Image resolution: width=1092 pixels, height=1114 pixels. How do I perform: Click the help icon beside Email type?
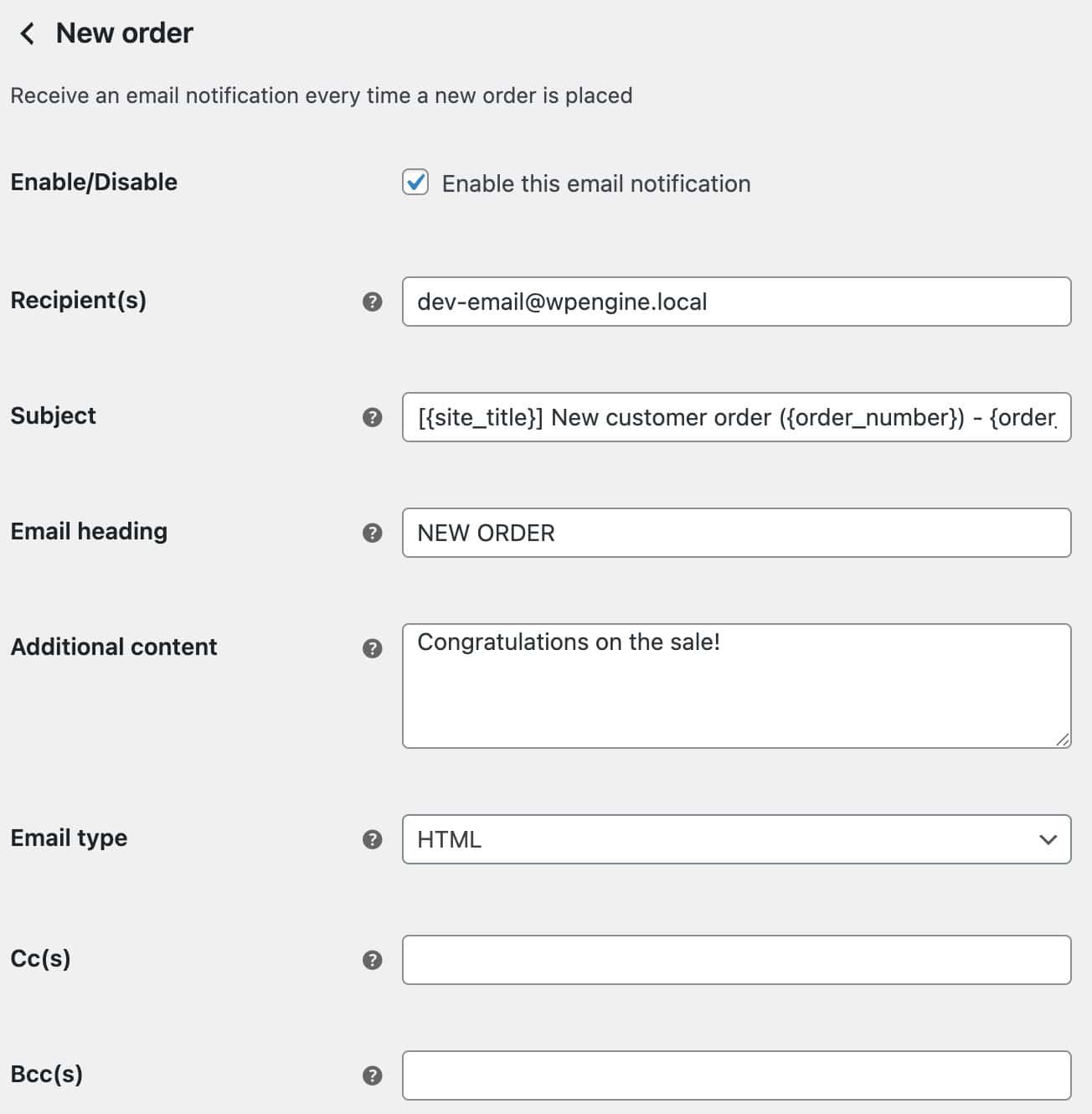371,839
